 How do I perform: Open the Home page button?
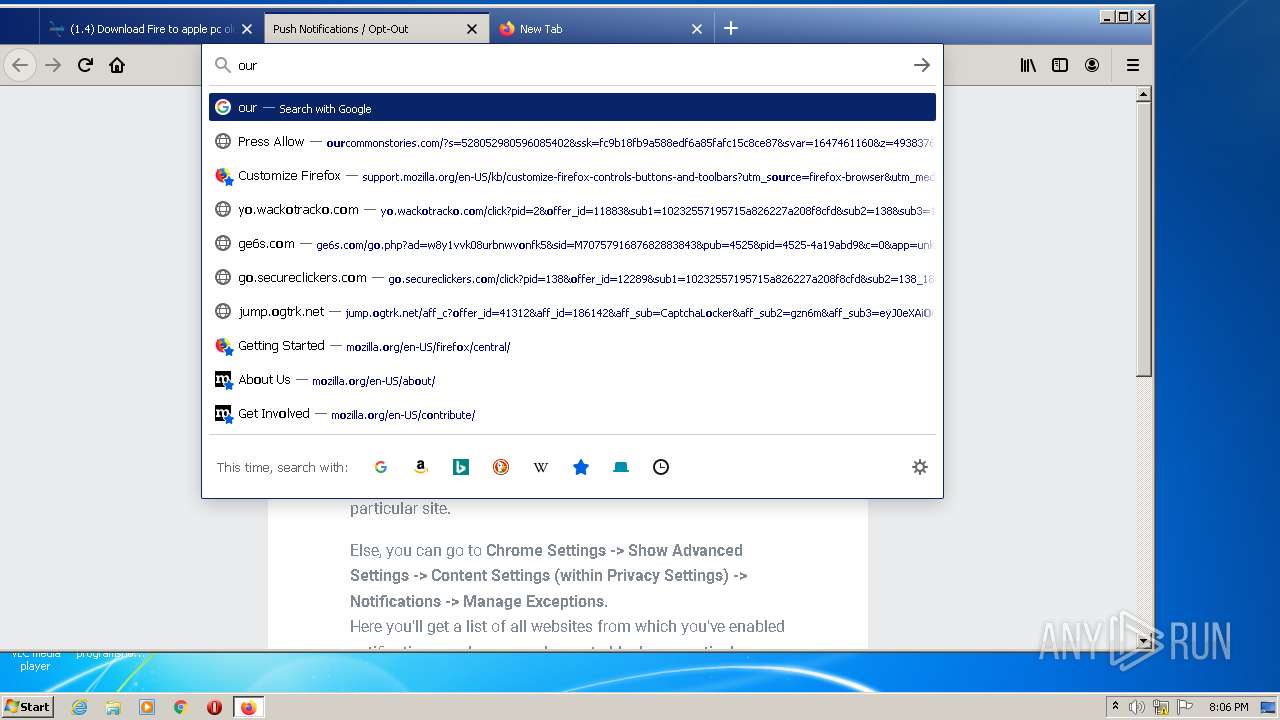pyautogui.click(x=117, y=65)
